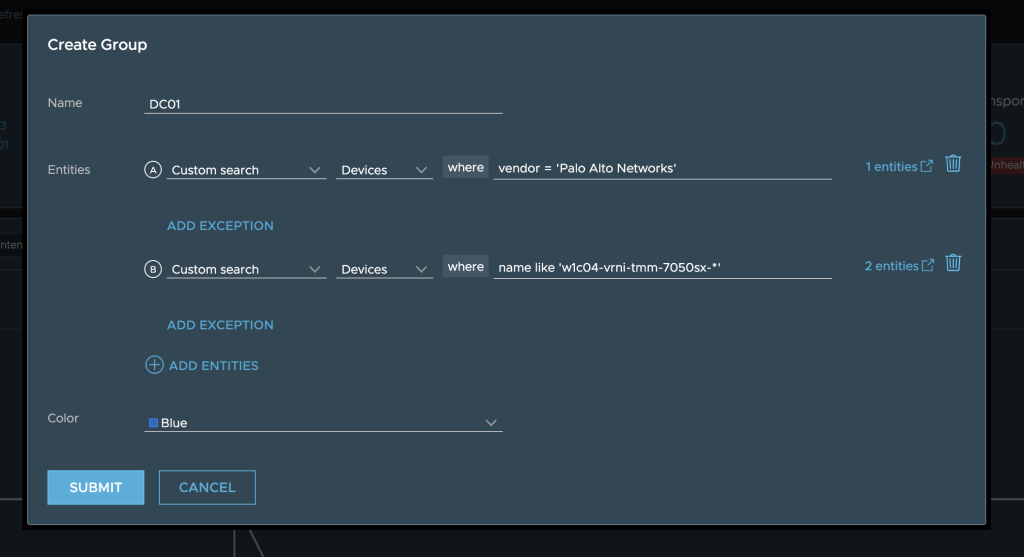Edit the name like 'w1c04-vrni-tmm-7050sx-*' query
Viewport: 1024px width, 557px height.
pos(662,268)
